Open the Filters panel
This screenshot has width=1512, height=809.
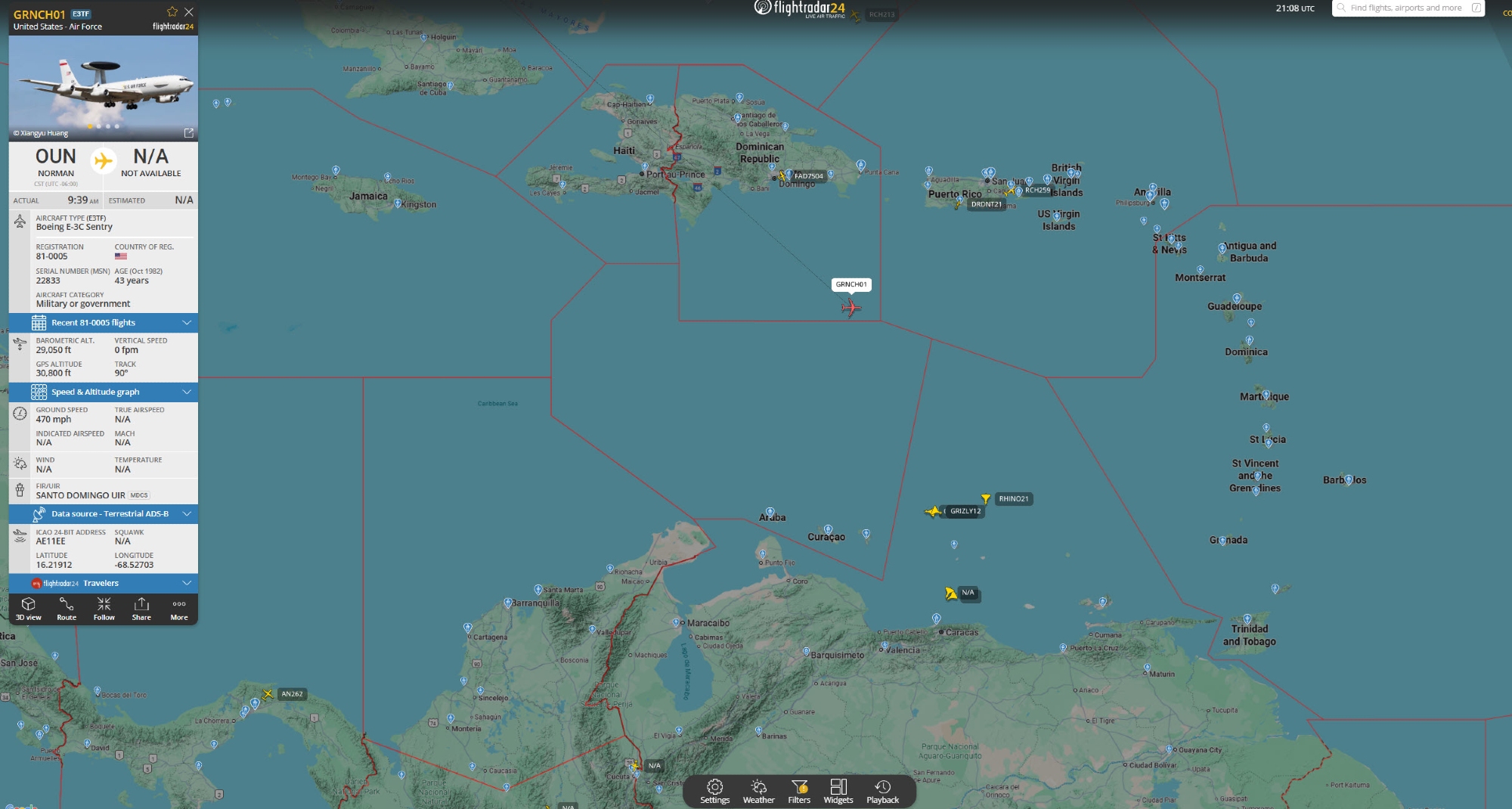click(799, 791)
